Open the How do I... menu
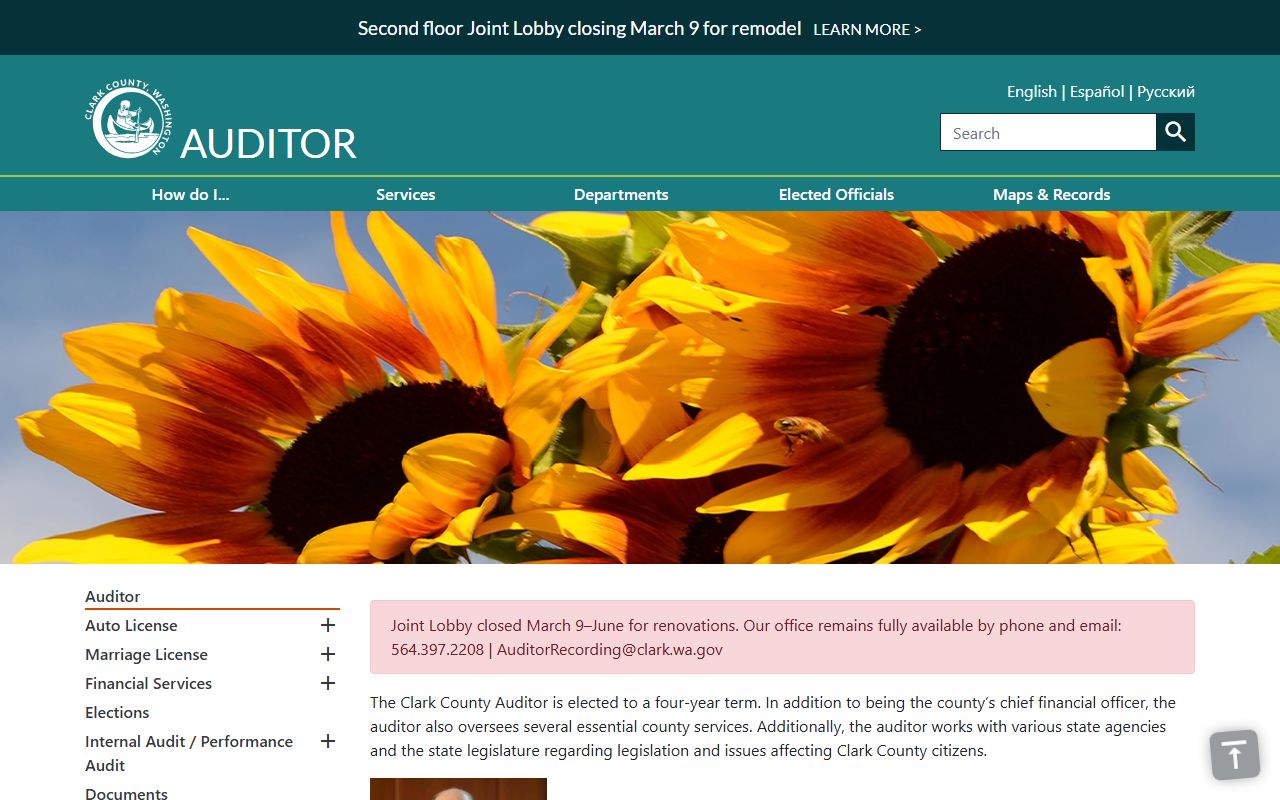Image resolution: width=1280 pixels, height=800 pixels. click(190, 194)
